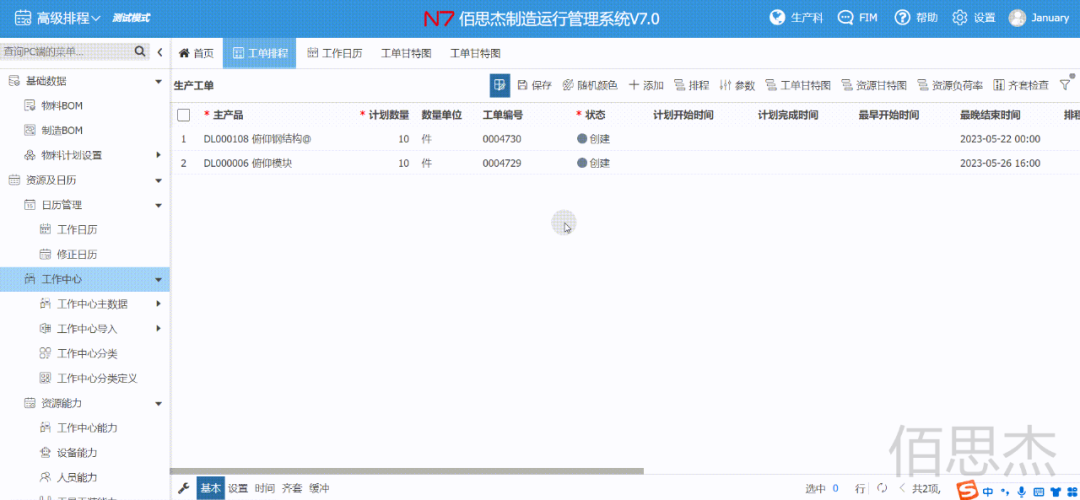The image size is (1080, 500).
Task: Click the 帮助 help link
Action: [x=916, y=18]
